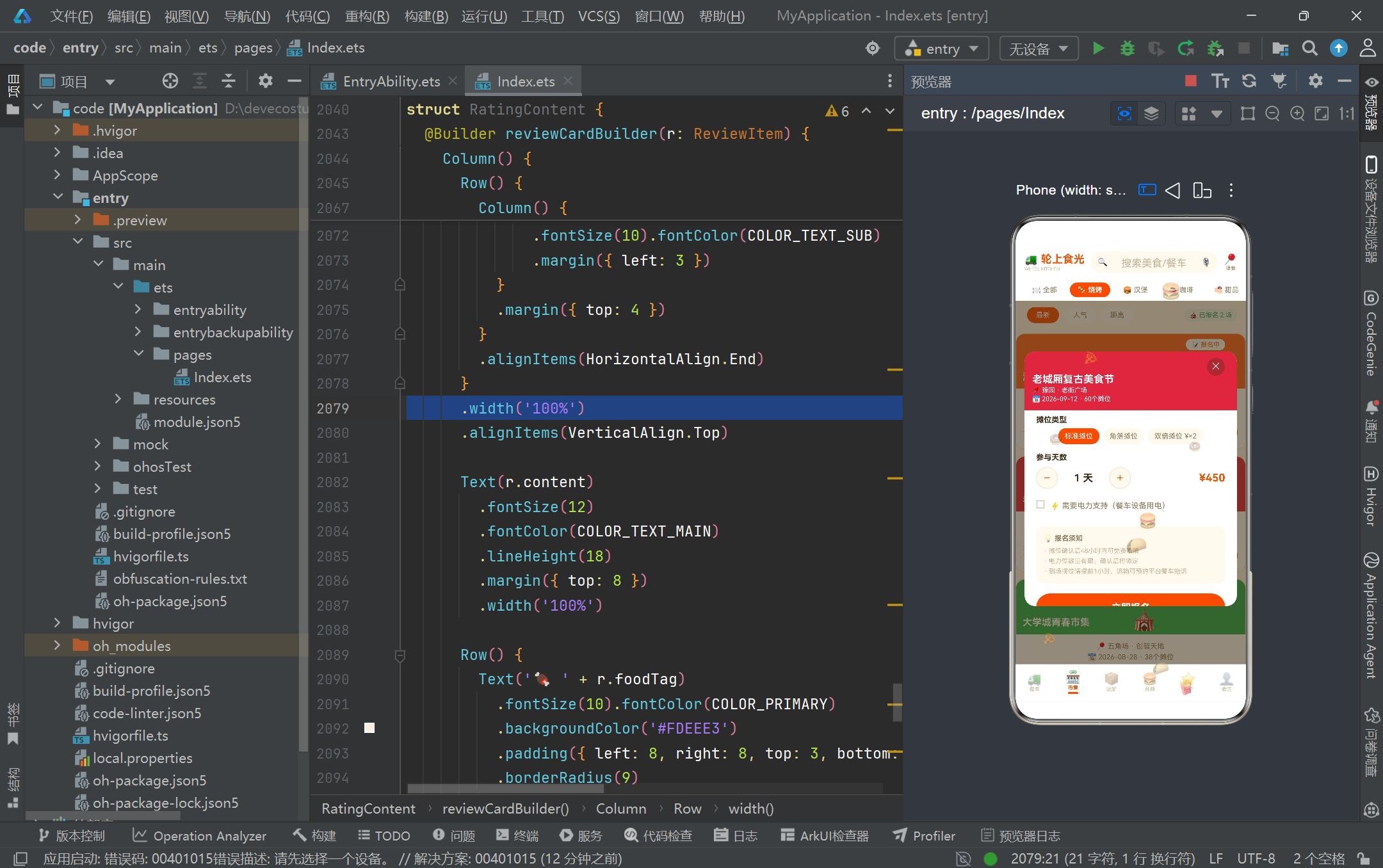The image size is (1383, 868).
Task: Select the 角落摊位 stall type chip
Action: [x=1123, y=436]
